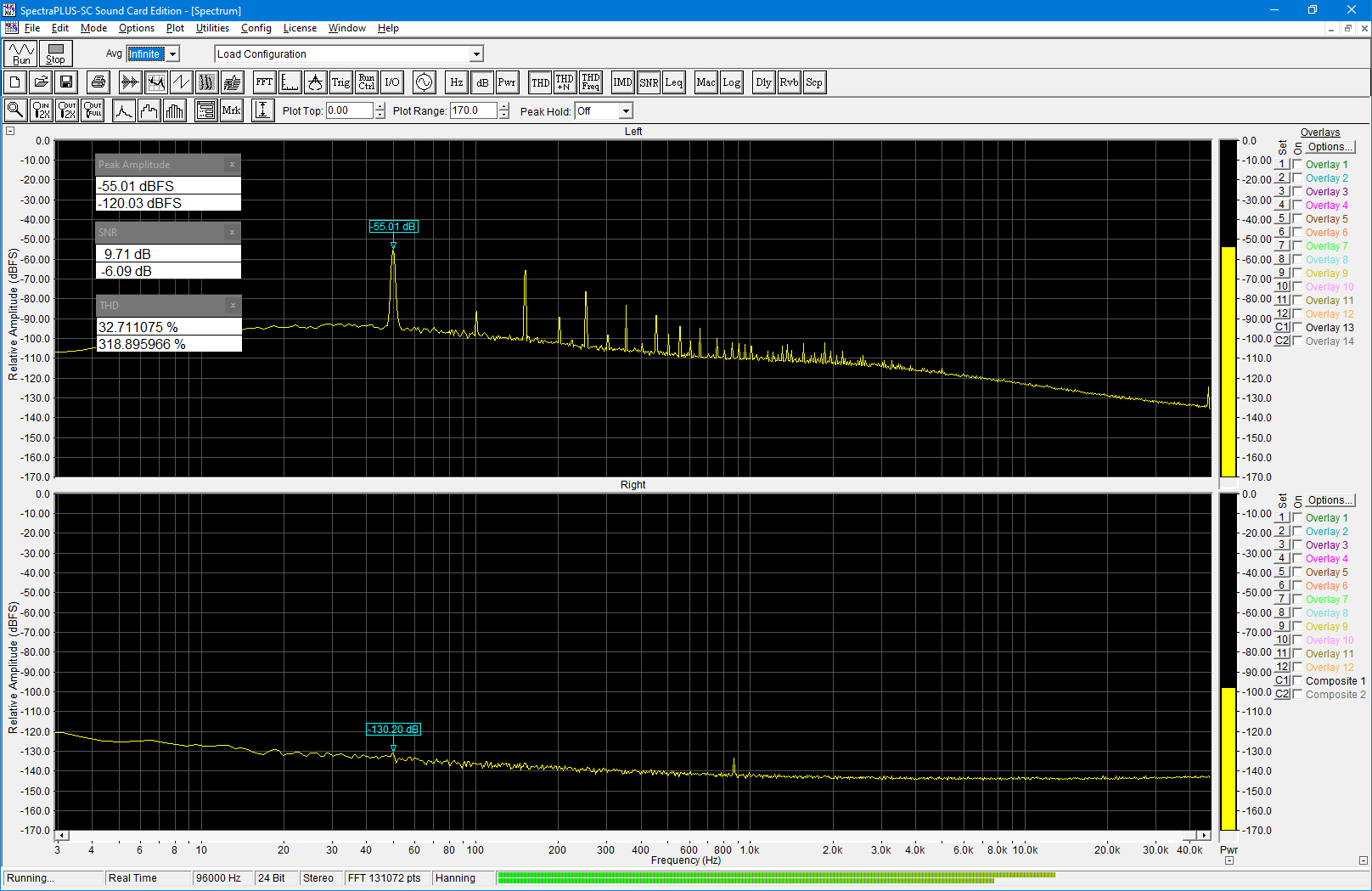Create a new file with toolbar icon
This screenshot has height=891, width=1372.
click(15, 82)
